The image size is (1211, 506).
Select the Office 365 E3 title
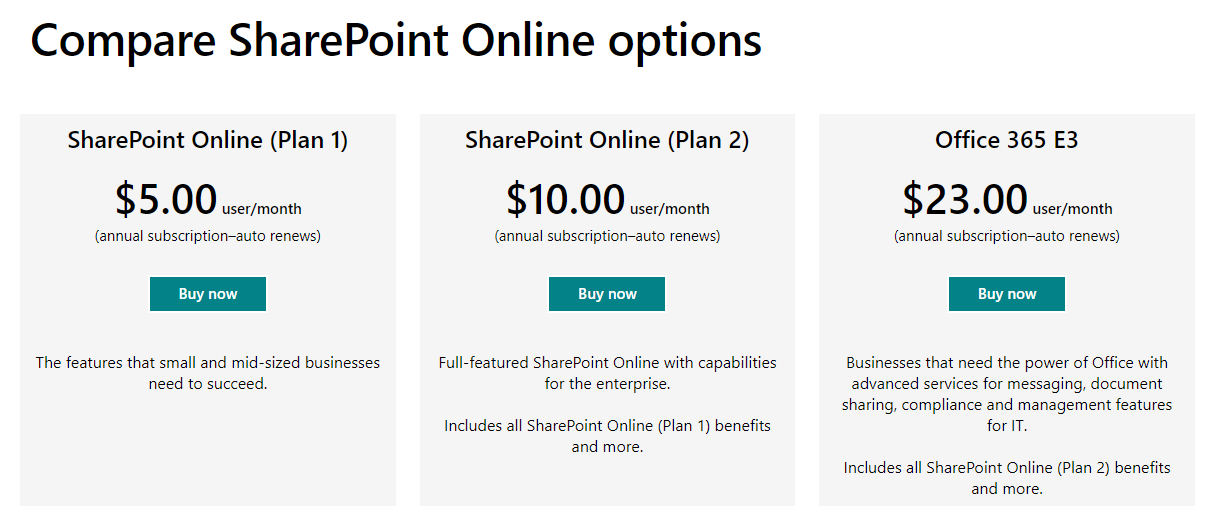point(1007,140)
